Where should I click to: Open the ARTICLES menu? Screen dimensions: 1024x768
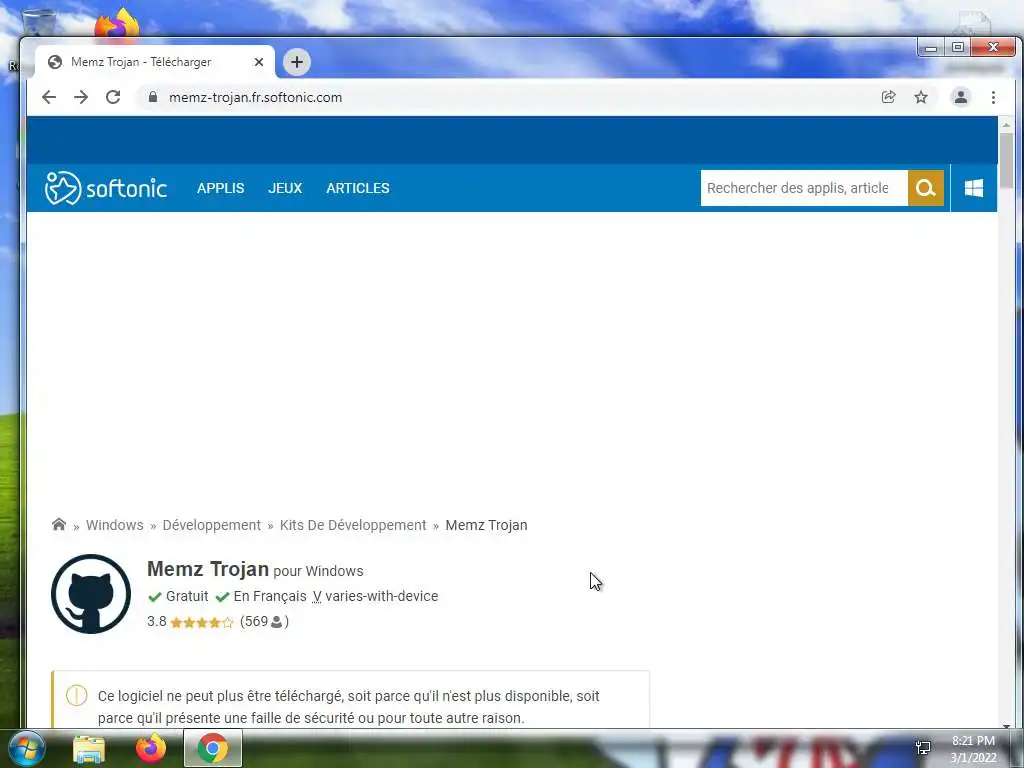click(x=358, y=188)
